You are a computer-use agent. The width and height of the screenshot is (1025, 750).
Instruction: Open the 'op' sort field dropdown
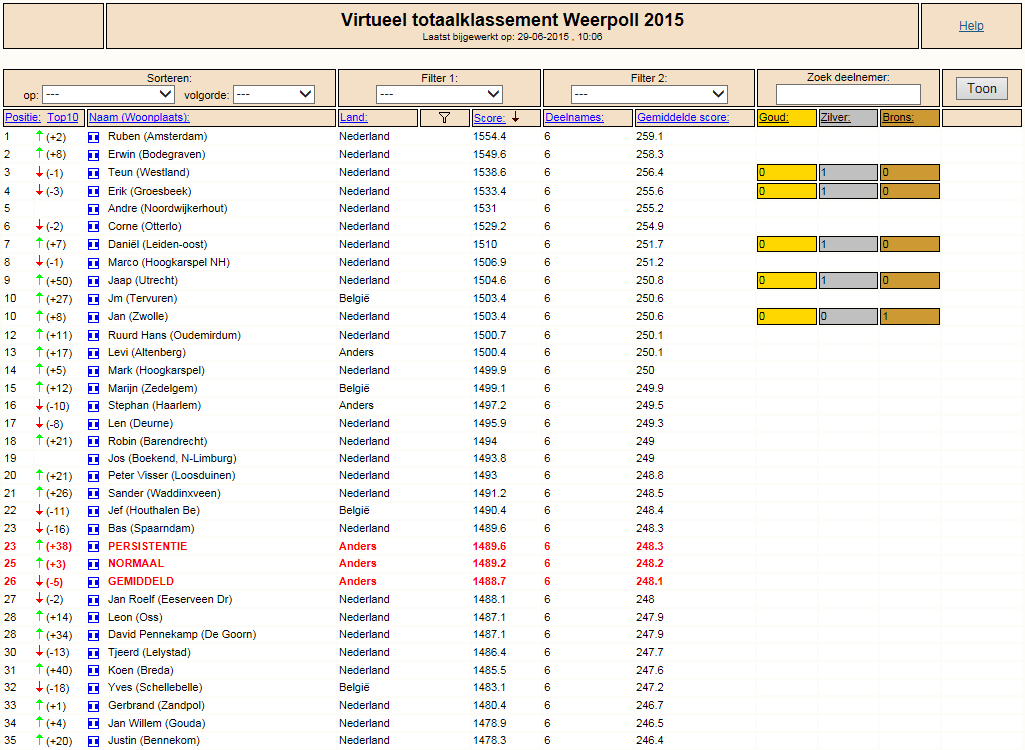tap(108, 94)
